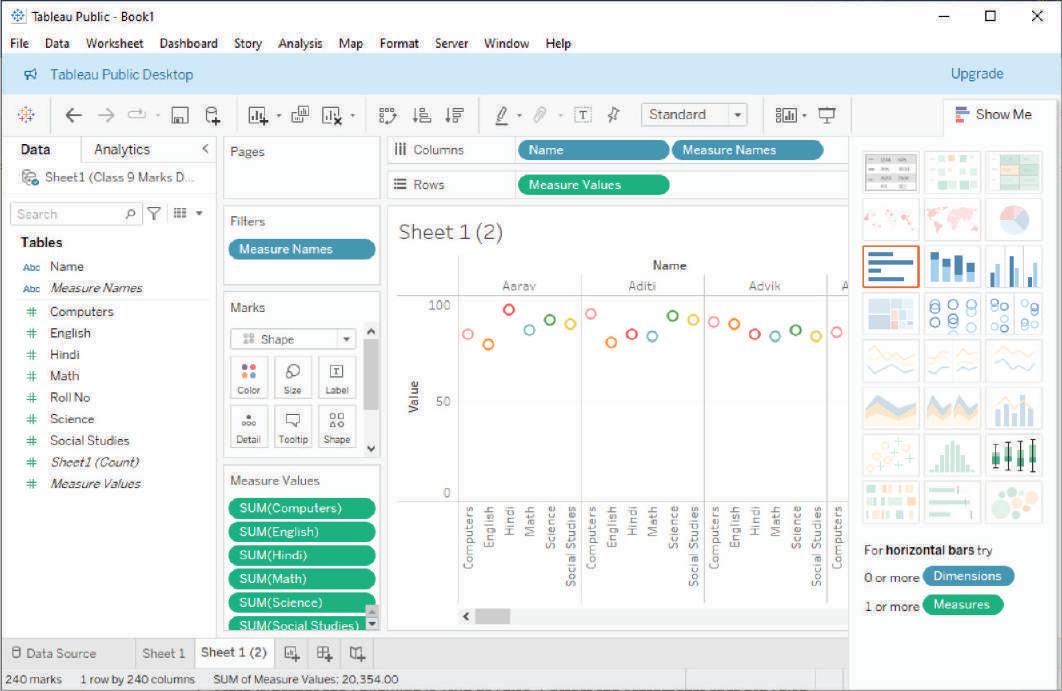Click the Sort descending icon
This screenshot has height=691, width=1062.
point(454,115)
